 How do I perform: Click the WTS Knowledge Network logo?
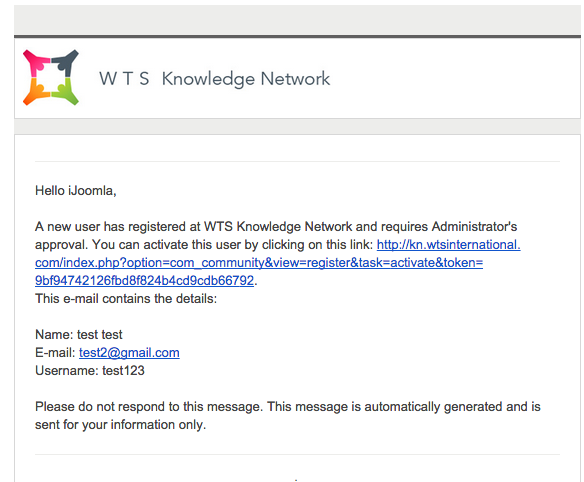[x=51, y=77]
